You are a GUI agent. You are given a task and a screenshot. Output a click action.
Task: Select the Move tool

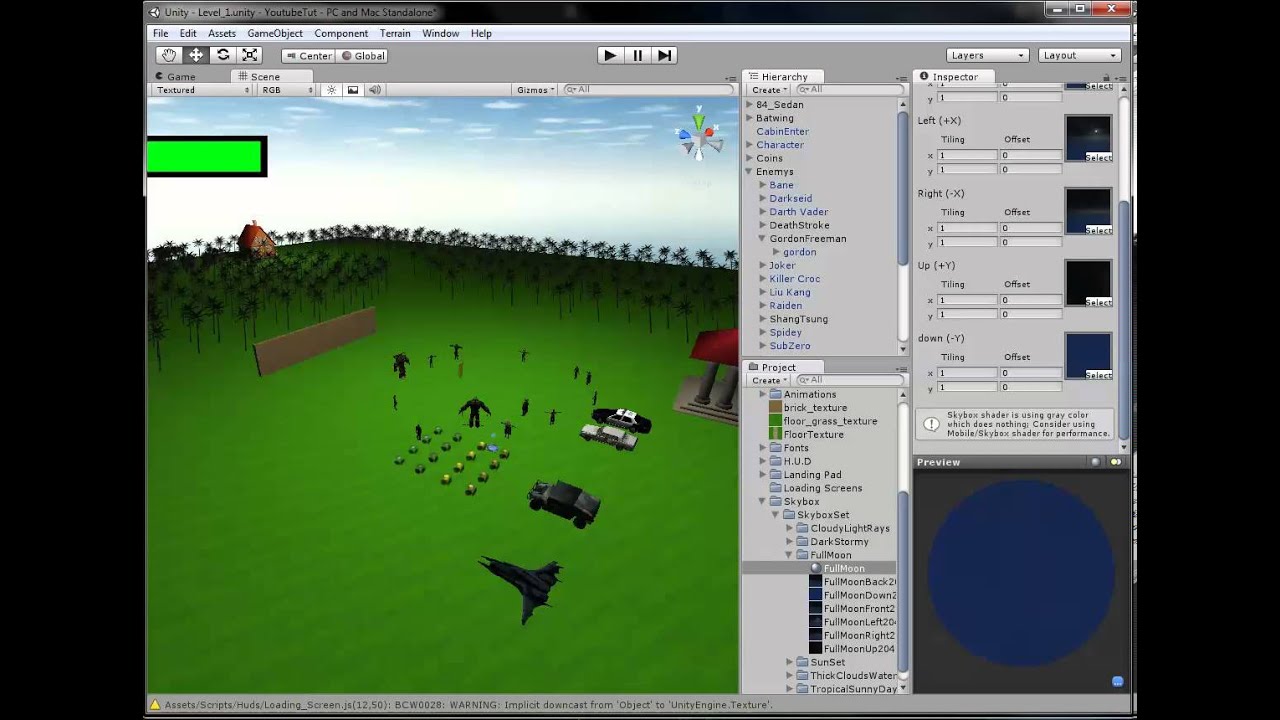tap(196, 55)
